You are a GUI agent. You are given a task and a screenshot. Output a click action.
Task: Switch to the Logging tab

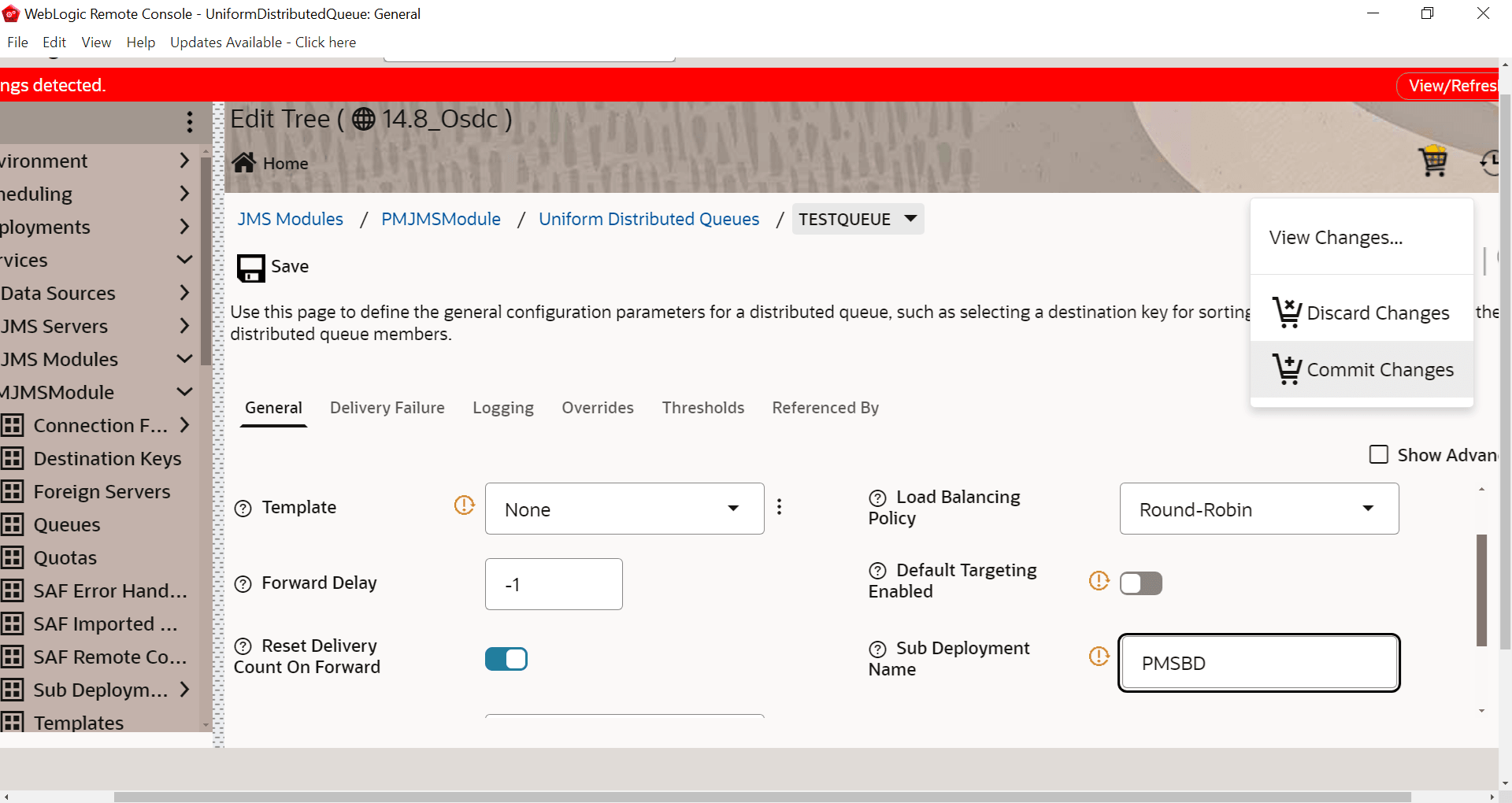click(503, 408)
